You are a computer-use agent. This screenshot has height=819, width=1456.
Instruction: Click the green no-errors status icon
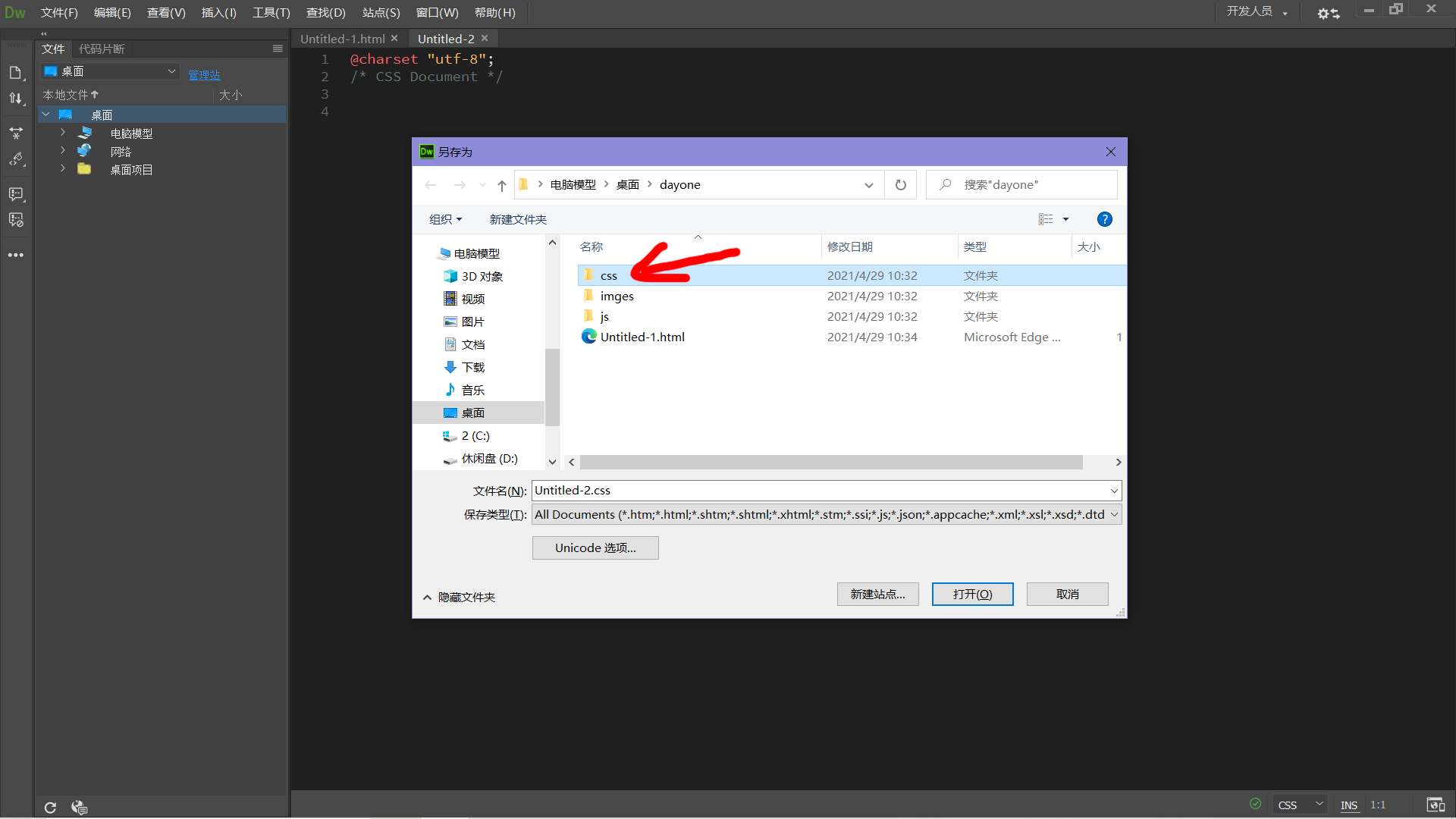pos(1255,804)
